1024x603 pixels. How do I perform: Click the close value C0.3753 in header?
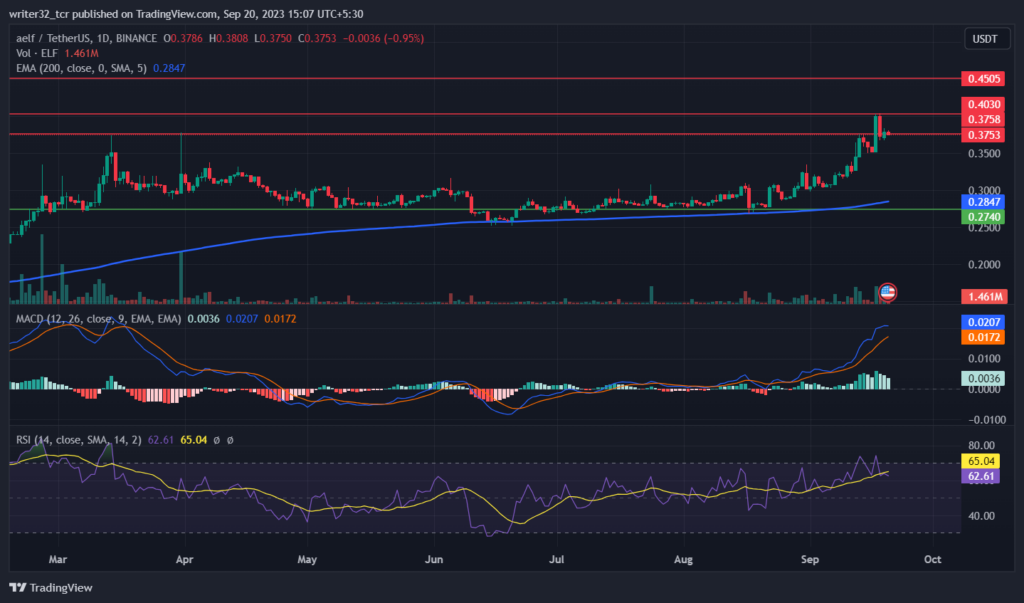coord(317,39)
